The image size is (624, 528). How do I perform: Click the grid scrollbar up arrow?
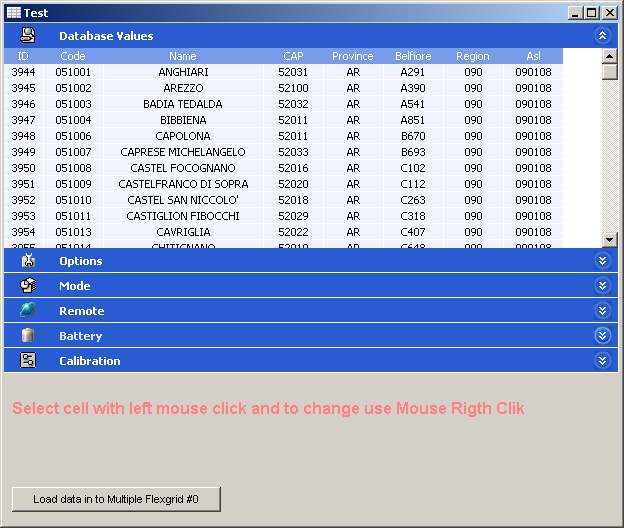point(610,56)
